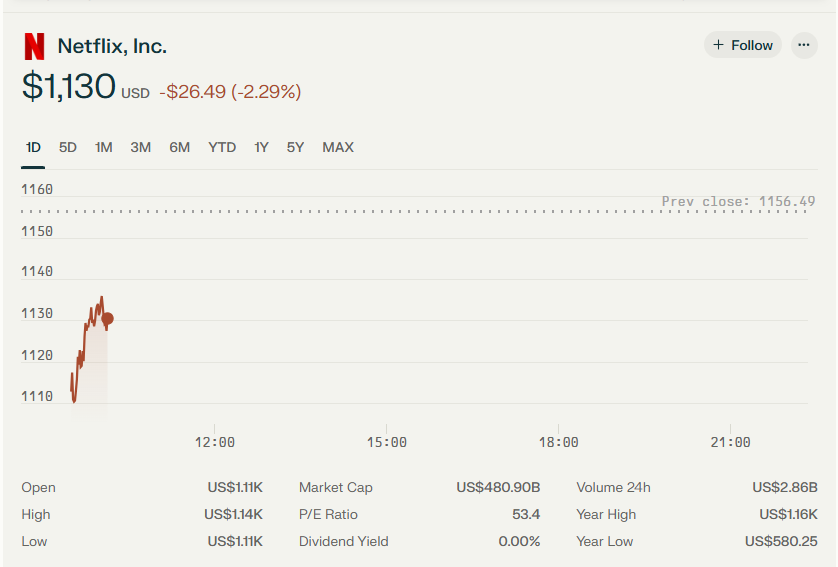
Task: Click the 1160 price axis label
Action: click(37, 190)
